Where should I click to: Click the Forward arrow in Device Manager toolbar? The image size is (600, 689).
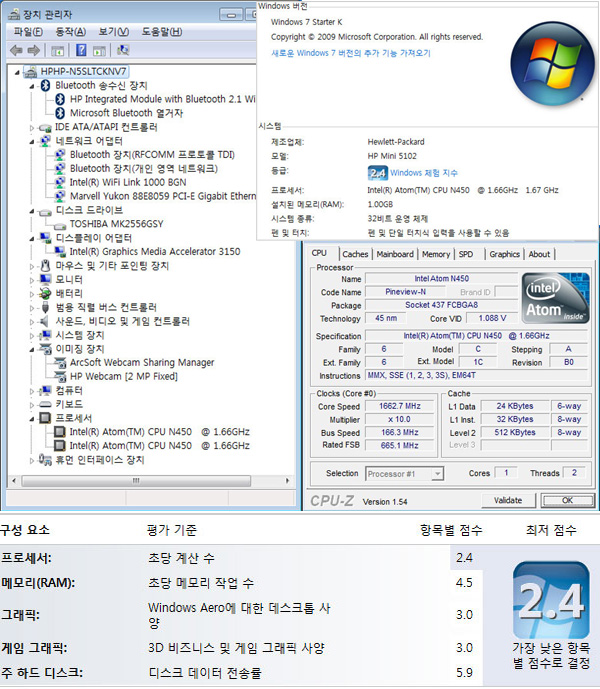click(34, 50)
